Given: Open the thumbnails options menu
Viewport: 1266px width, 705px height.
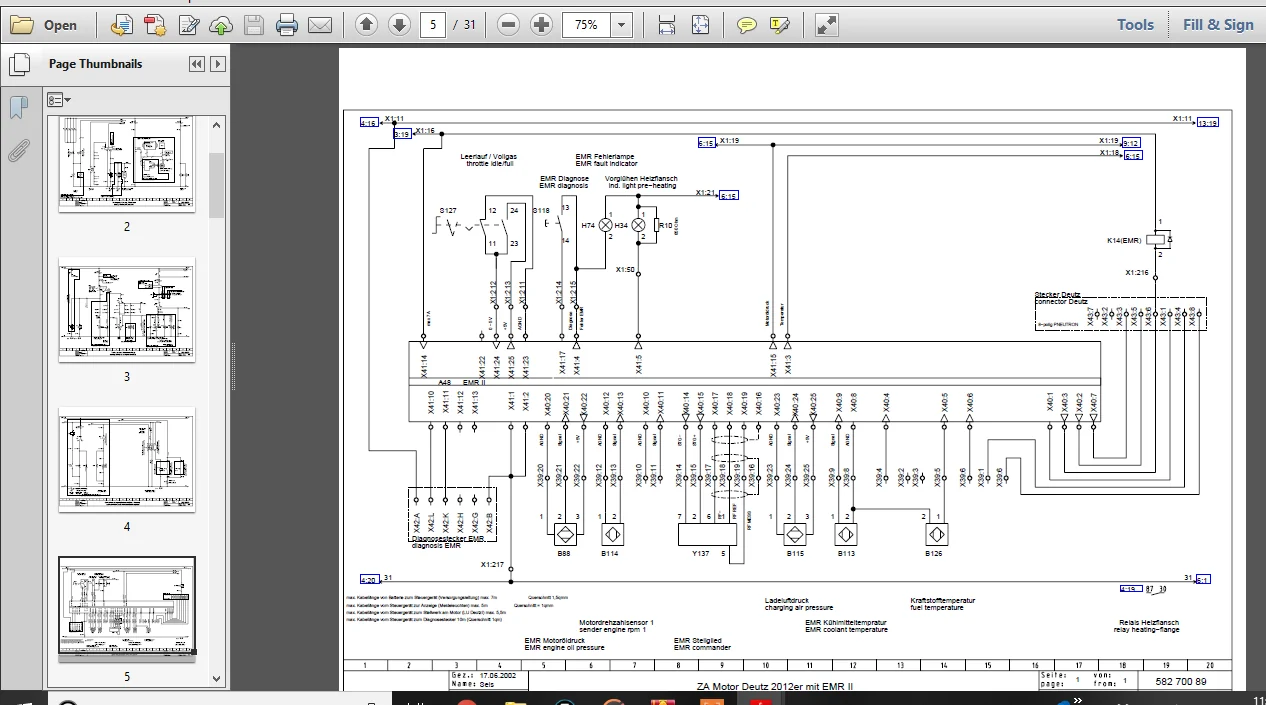Looking at the screenshot, I should click(58, 100).
